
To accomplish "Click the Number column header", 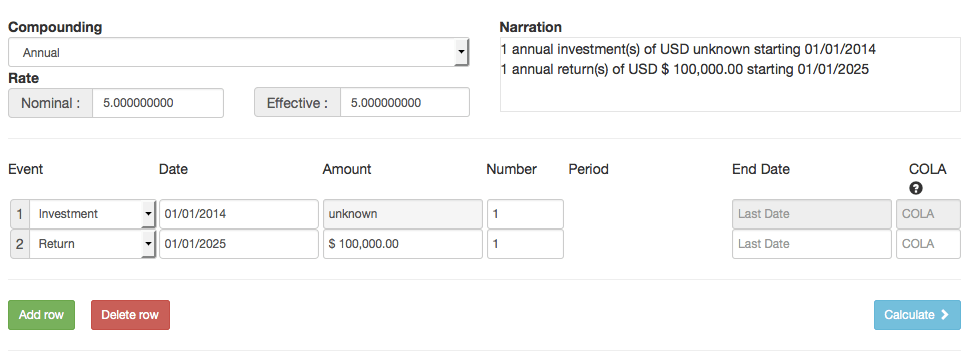I will [512, 169].
